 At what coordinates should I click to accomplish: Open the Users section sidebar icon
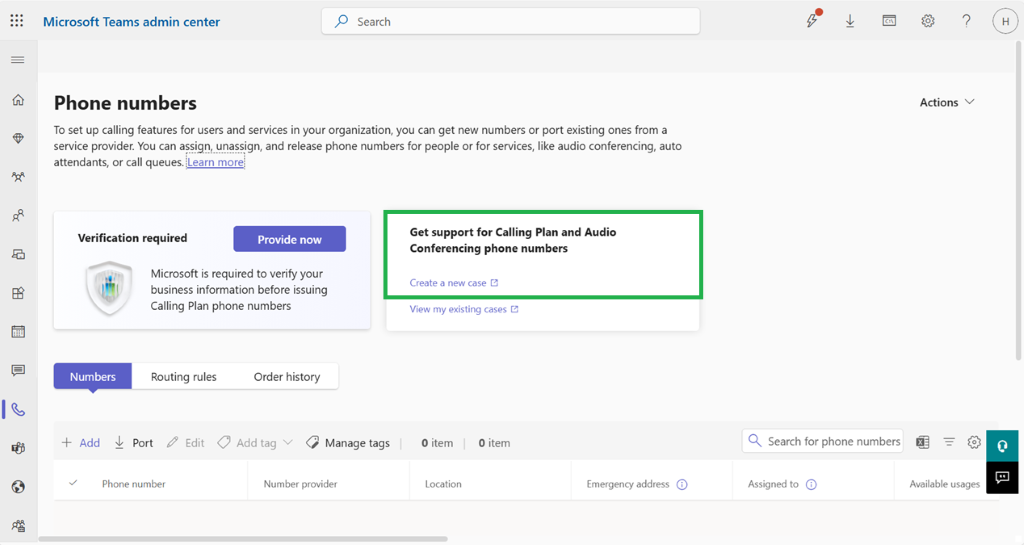tap(18, 215)
